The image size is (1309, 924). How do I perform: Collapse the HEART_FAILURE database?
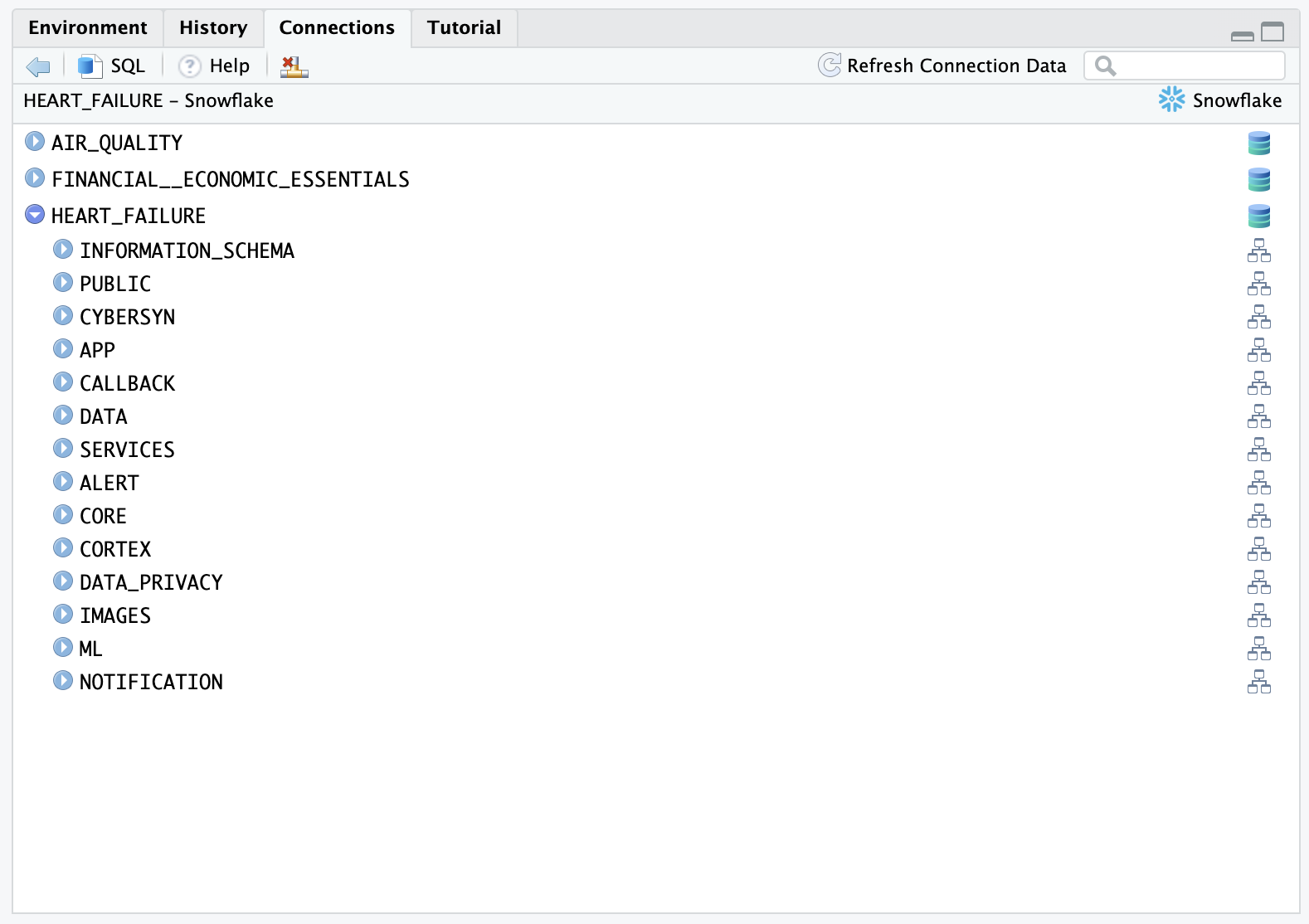35,214
